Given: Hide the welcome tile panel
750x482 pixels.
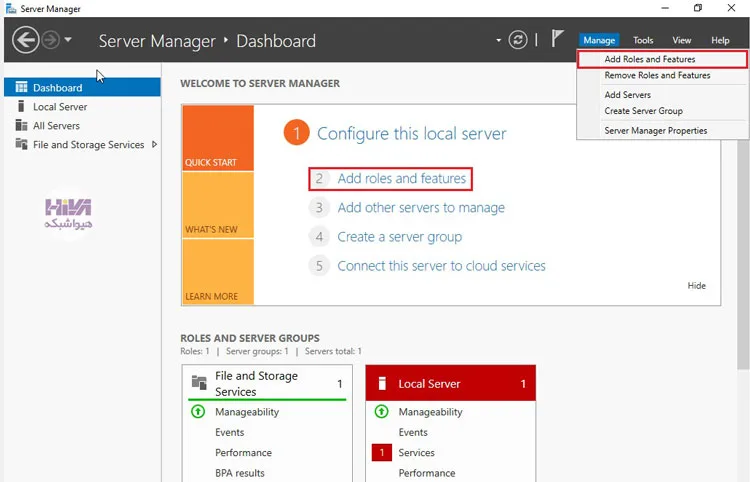Looking at the screenshot, I should pos(696,285).
